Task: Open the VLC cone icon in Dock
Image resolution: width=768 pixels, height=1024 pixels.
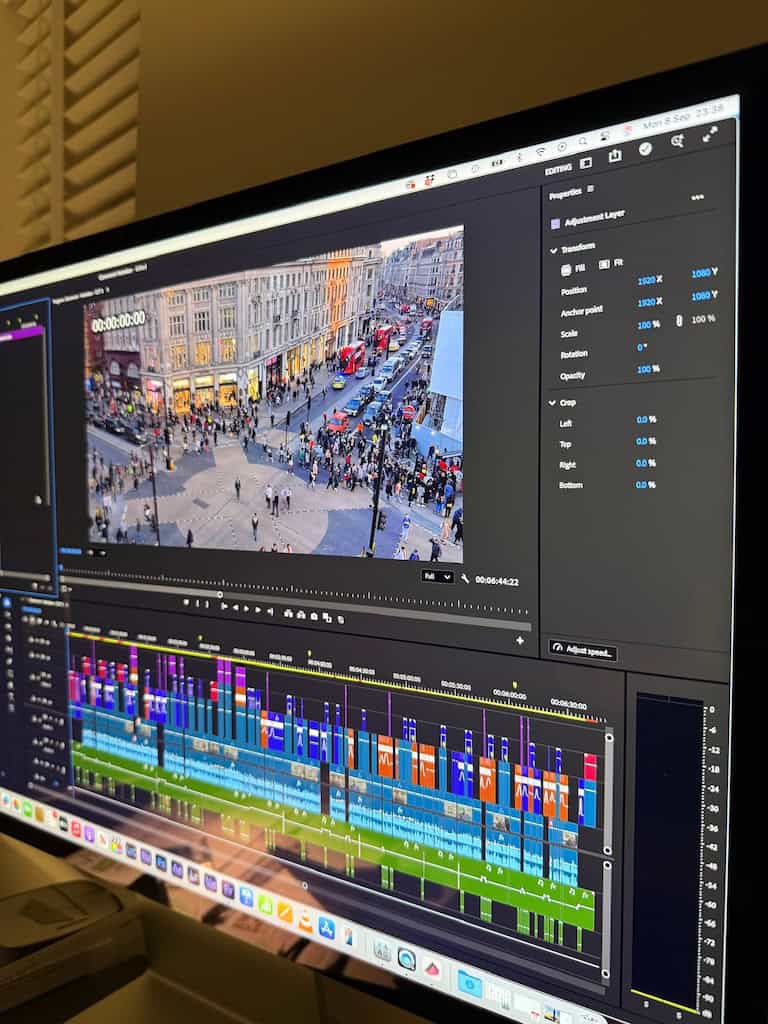Action: [306, 921]
